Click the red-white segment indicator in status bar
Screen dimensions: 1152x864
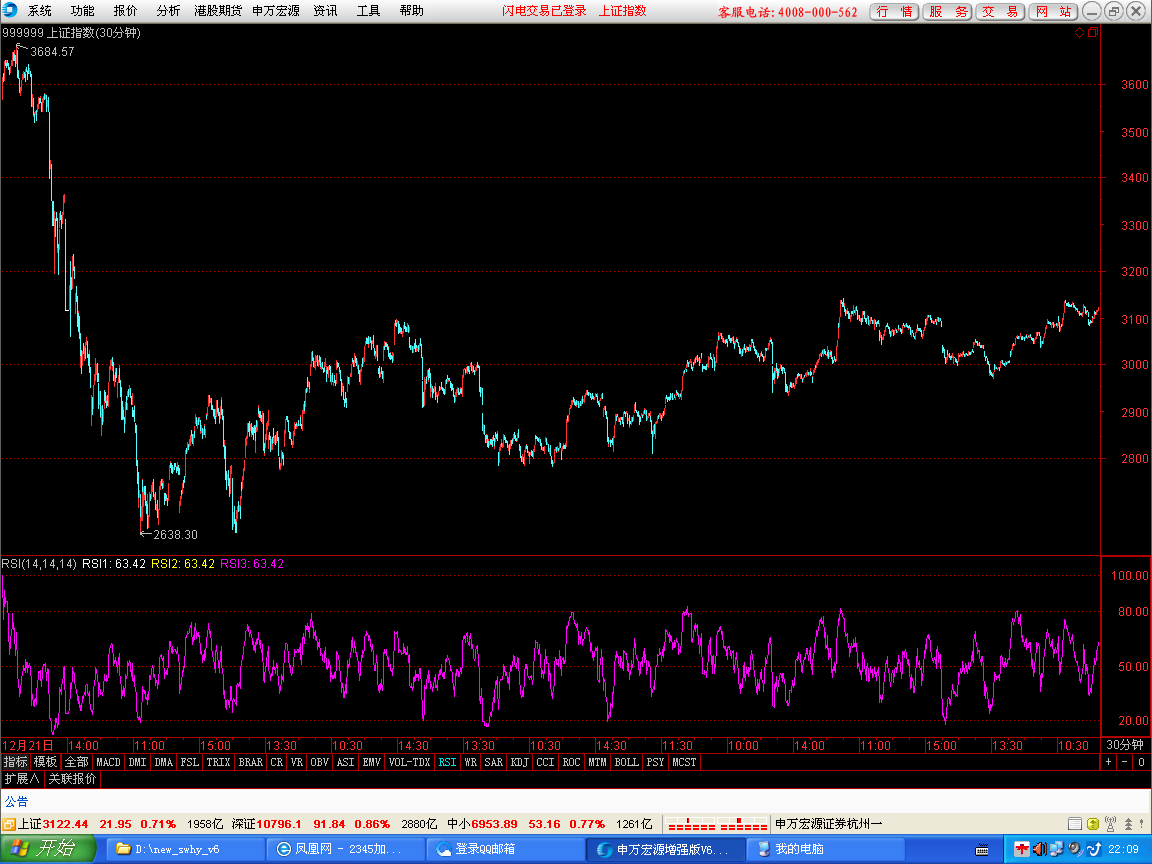pyautogui.click(x=717, y=824)
